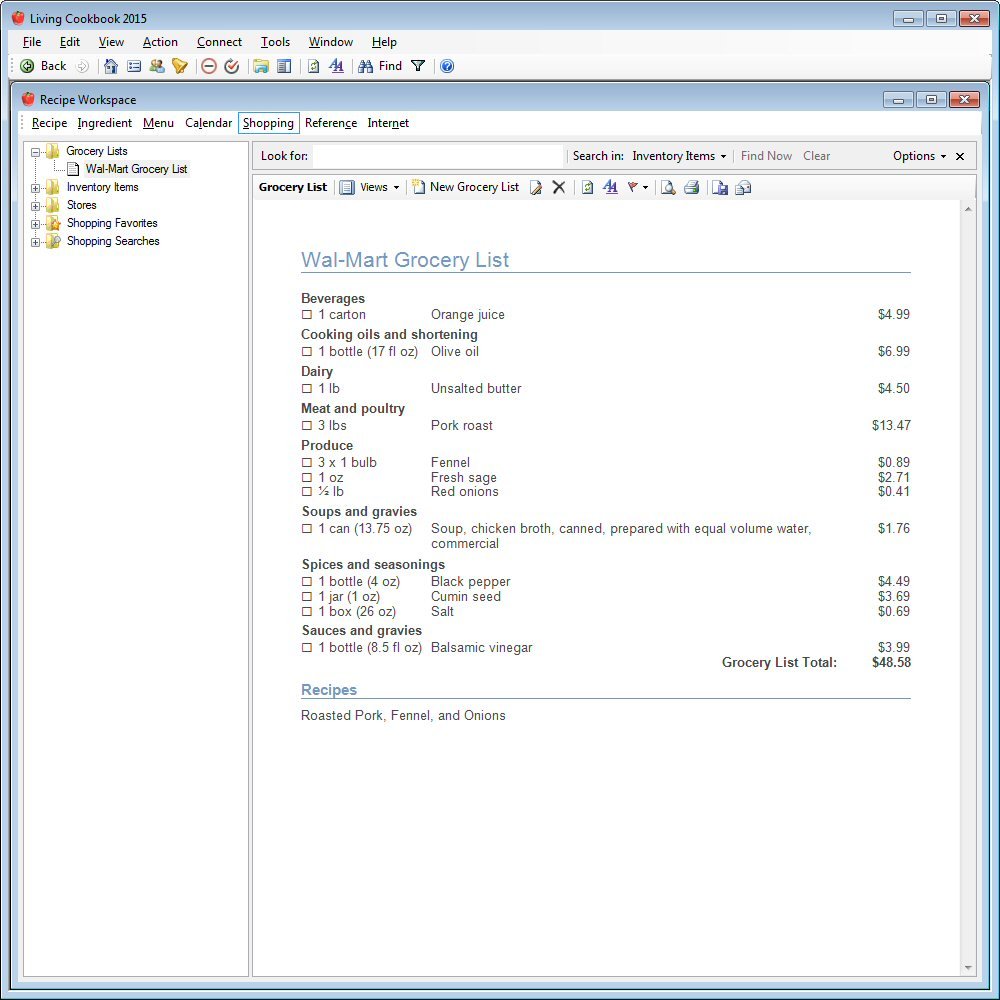Click the panel layout icon beside the folder
Image resolution: width=1000 pixels, height=1000 pixels.
(x=284, y=66)
